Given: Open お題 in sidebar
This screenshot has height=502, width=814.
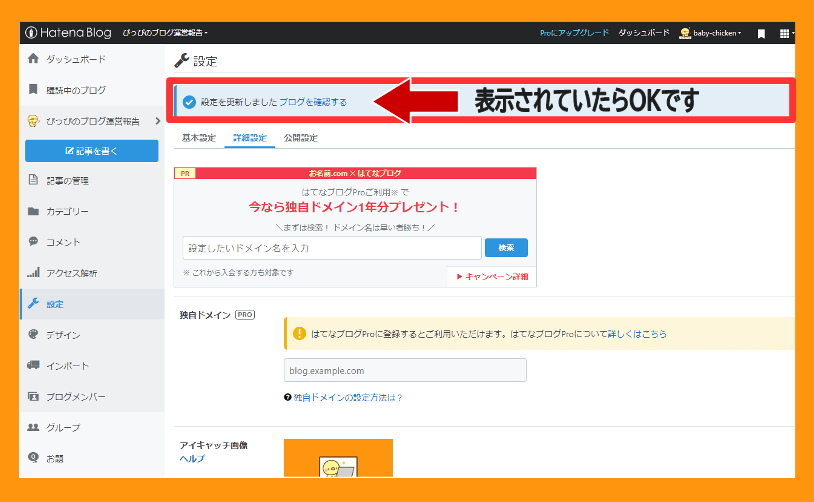Looking at the screenshot, I should 55,459.
